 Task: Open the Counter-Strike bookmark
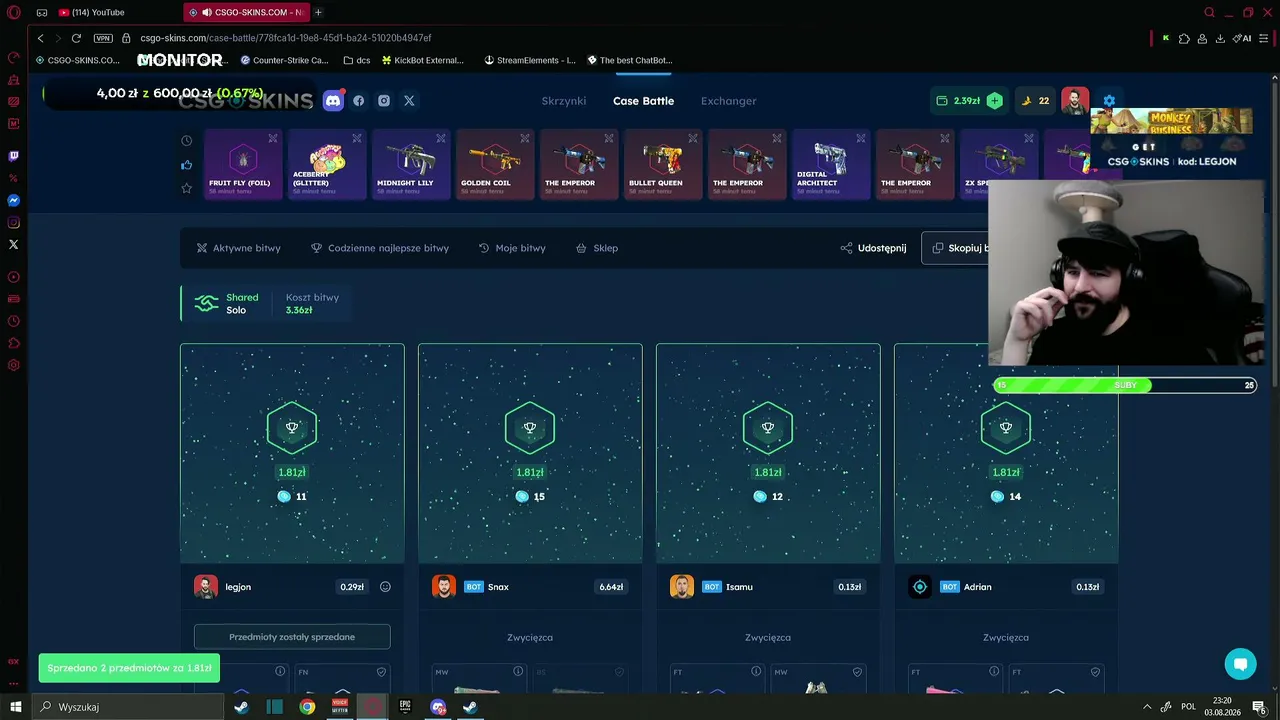click(x=284, y=60)
